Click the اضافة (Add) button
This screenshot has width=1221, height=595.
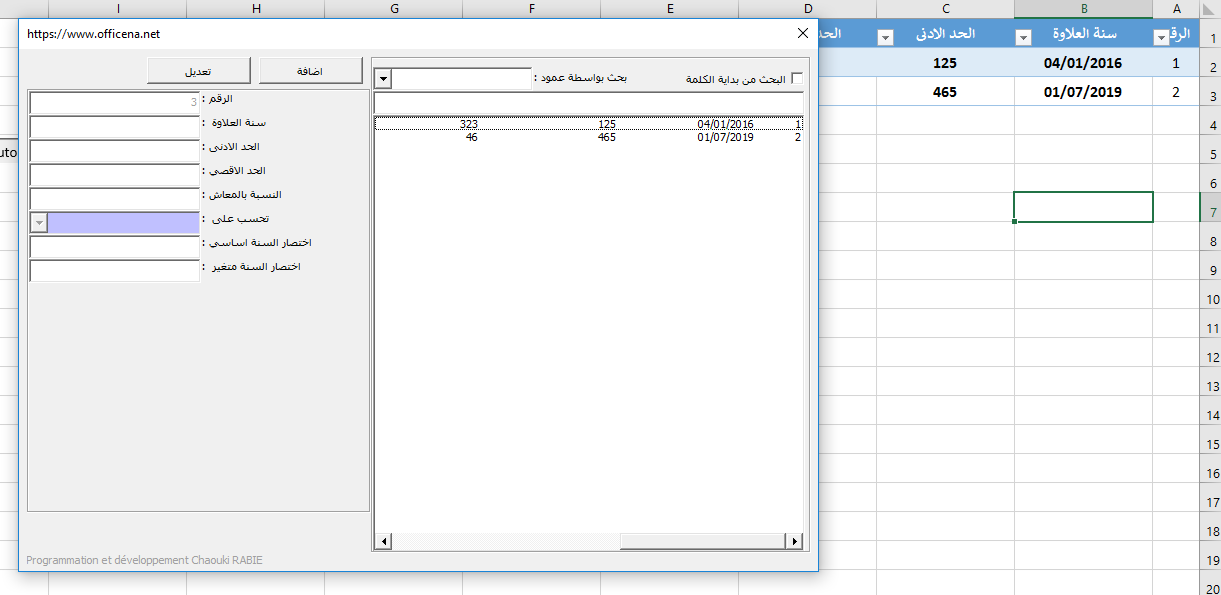[x=310, y=71]
